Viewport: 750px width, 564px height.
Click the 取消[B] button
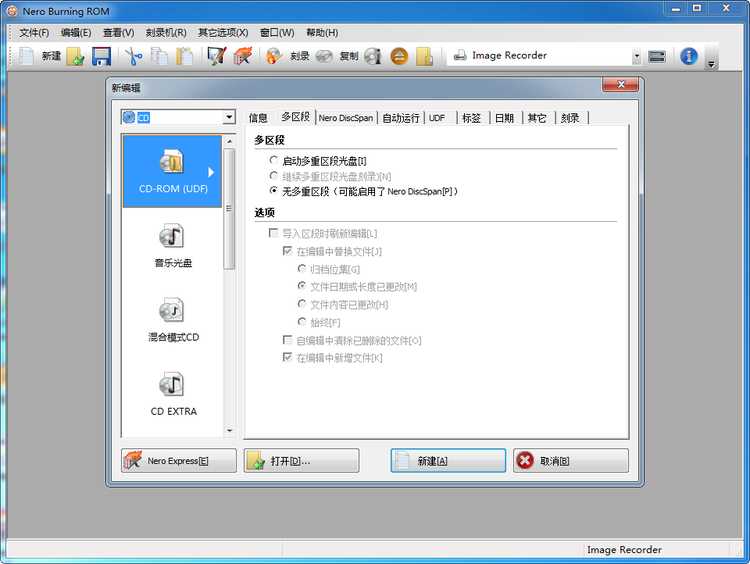[x=571, y=461]
